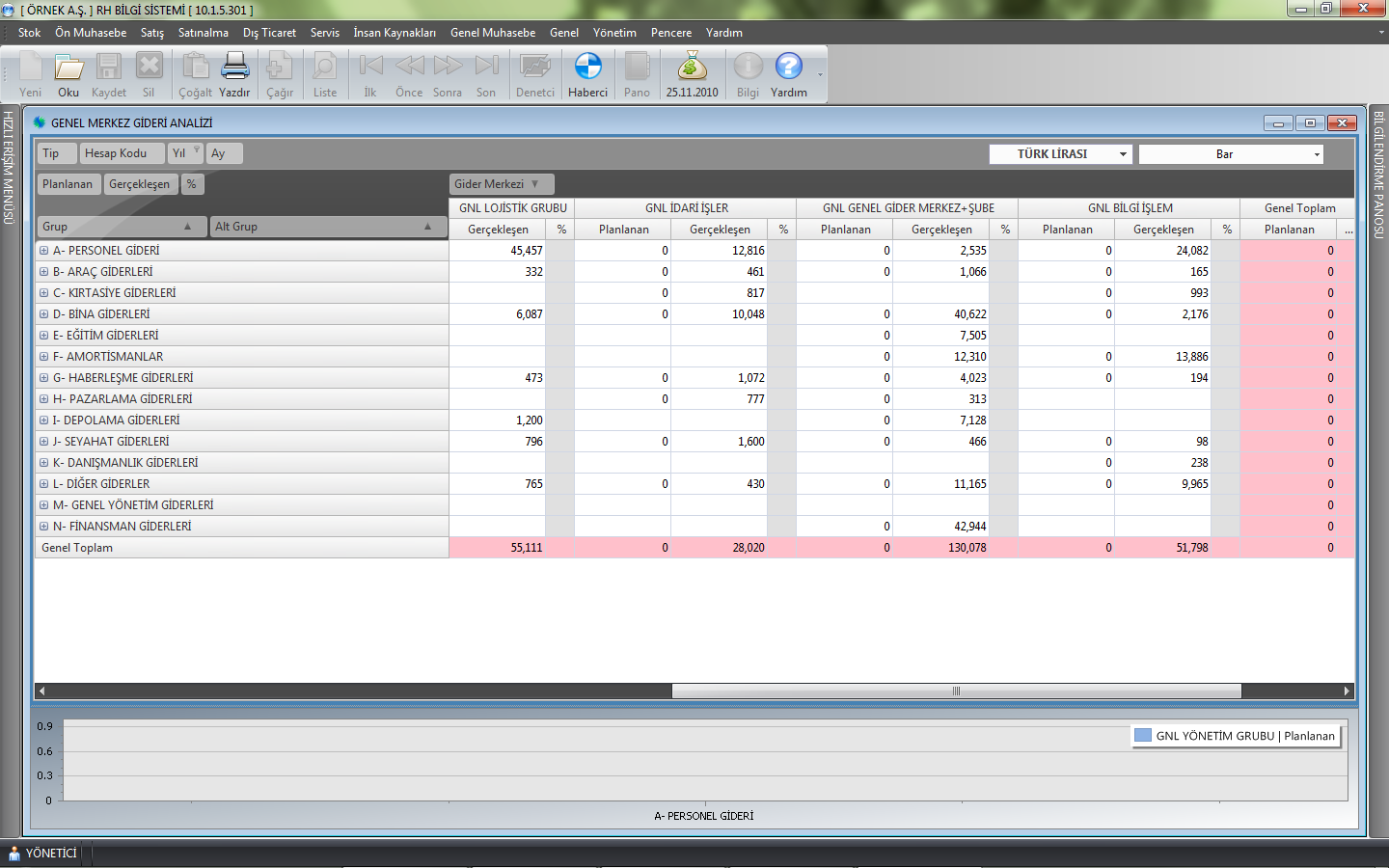Click the Liste magnifier icon
Screen dimensions: 1389x868
(325, 68)
